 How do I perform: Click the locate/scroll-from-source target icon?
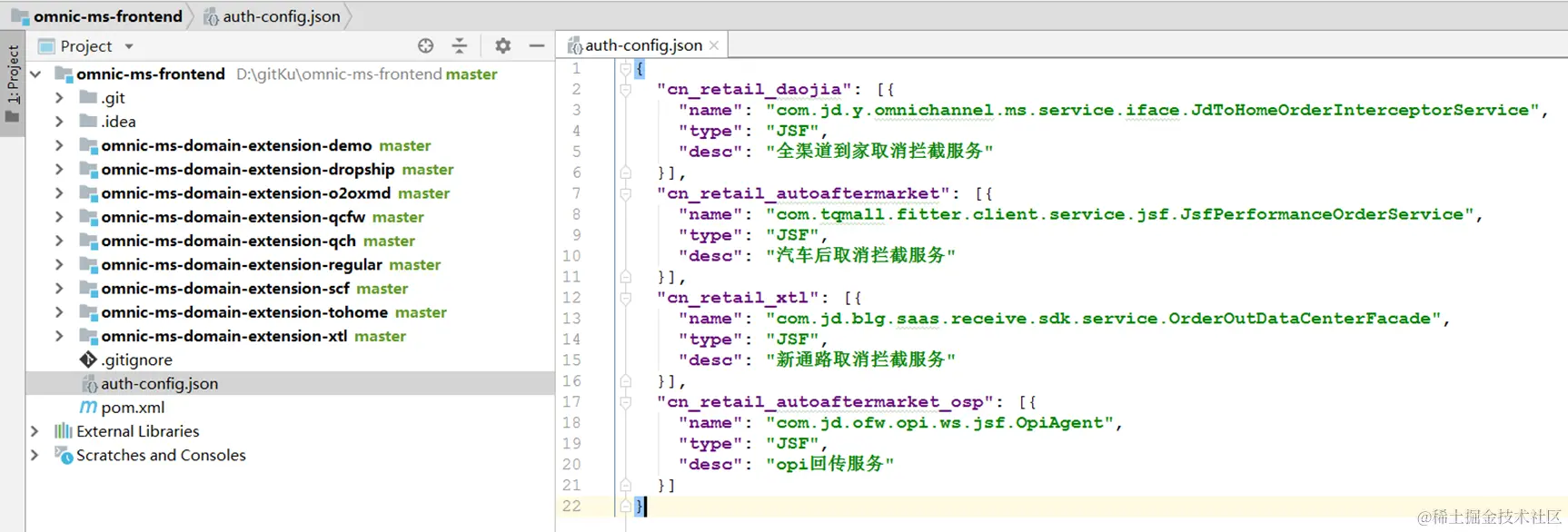(x=425, y=45)
